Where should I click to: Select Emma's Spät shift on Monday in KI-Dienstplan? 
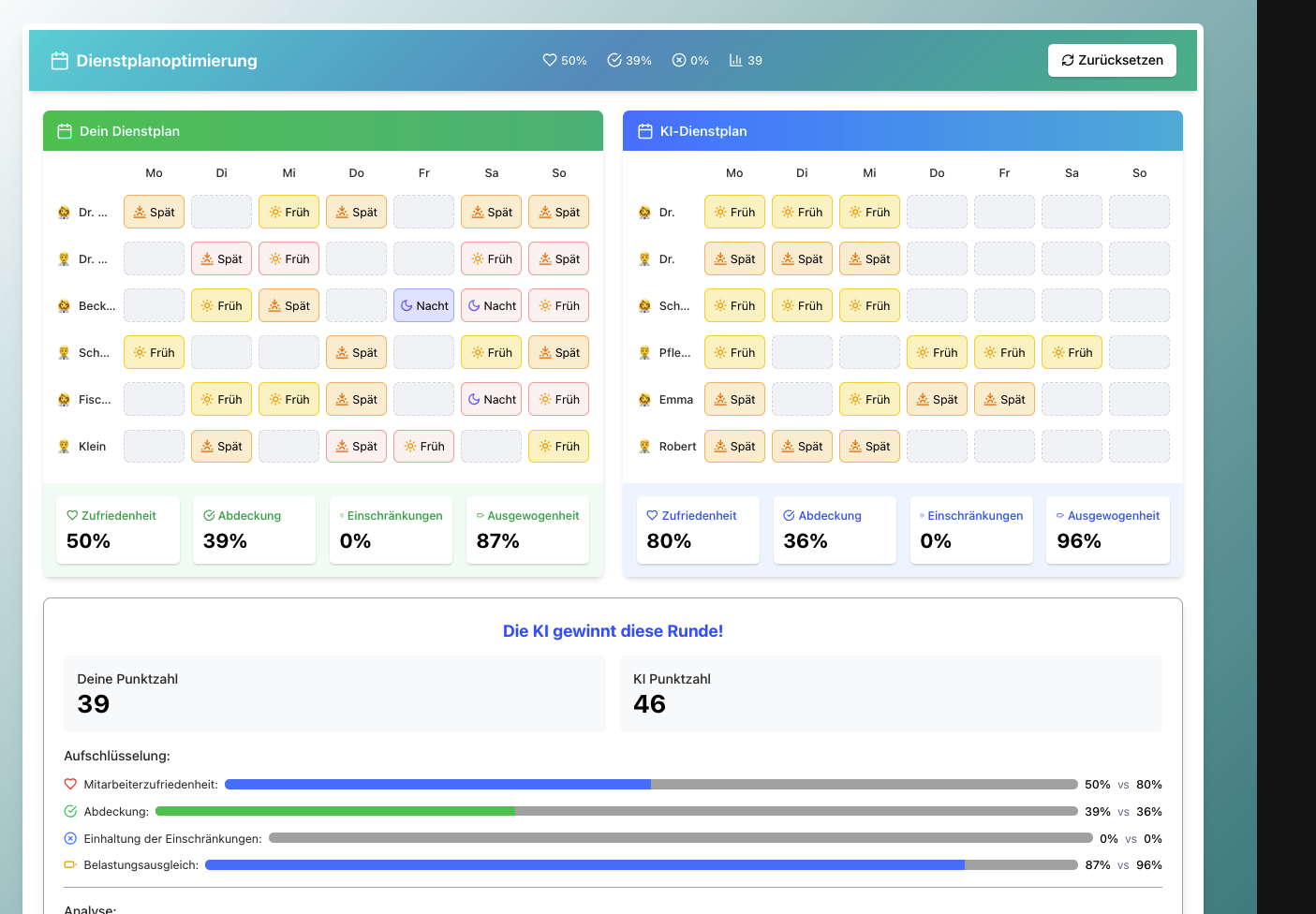pyautogui.click(x=734, y=399)
